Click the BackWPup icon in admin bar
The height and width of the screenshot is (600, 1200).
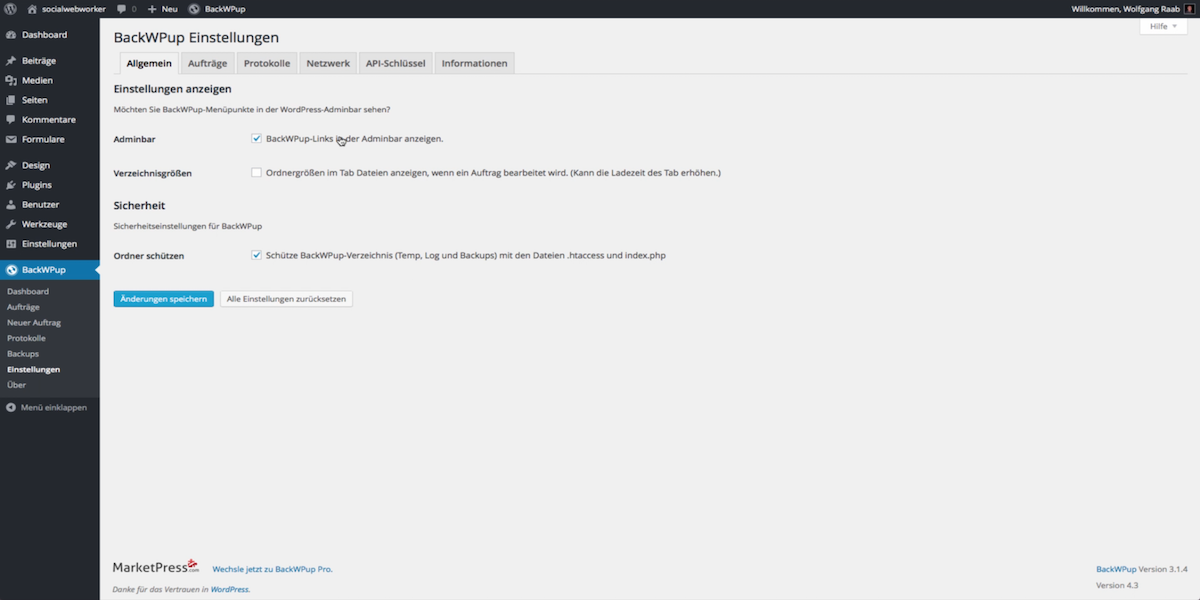coord(194,9)
